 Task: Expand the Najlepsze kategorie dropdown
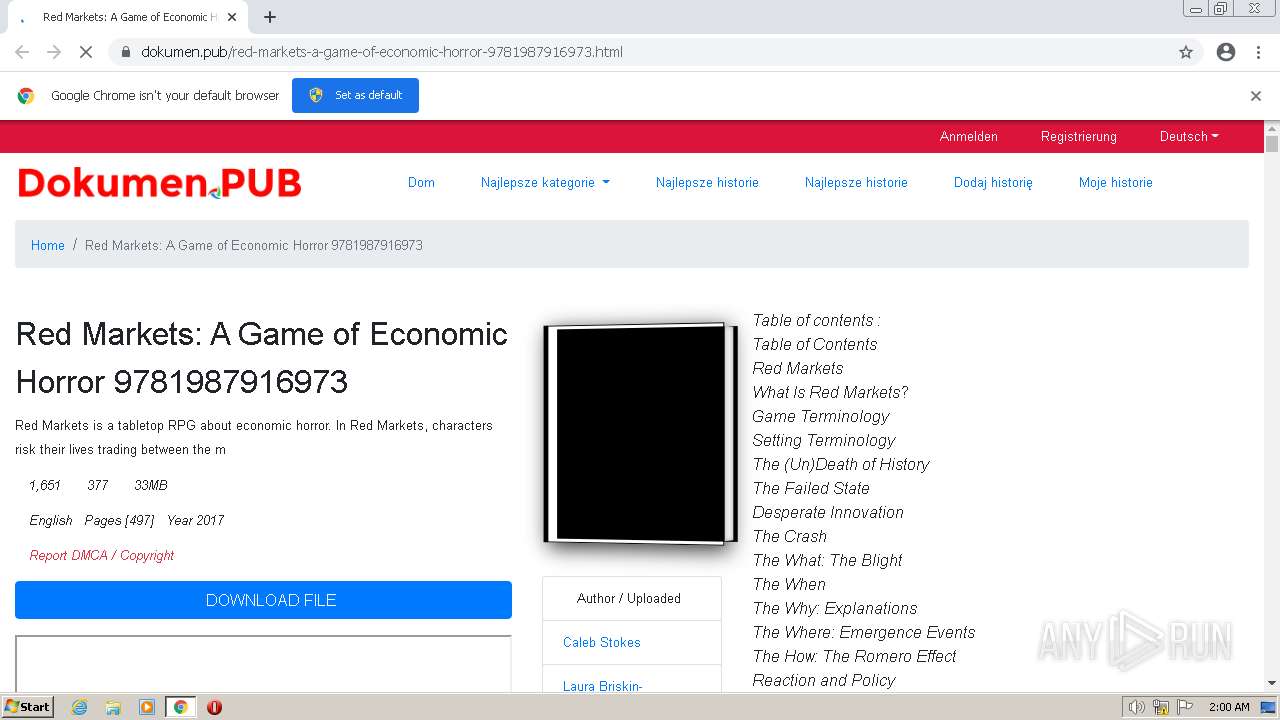click(x=545, y=182)
